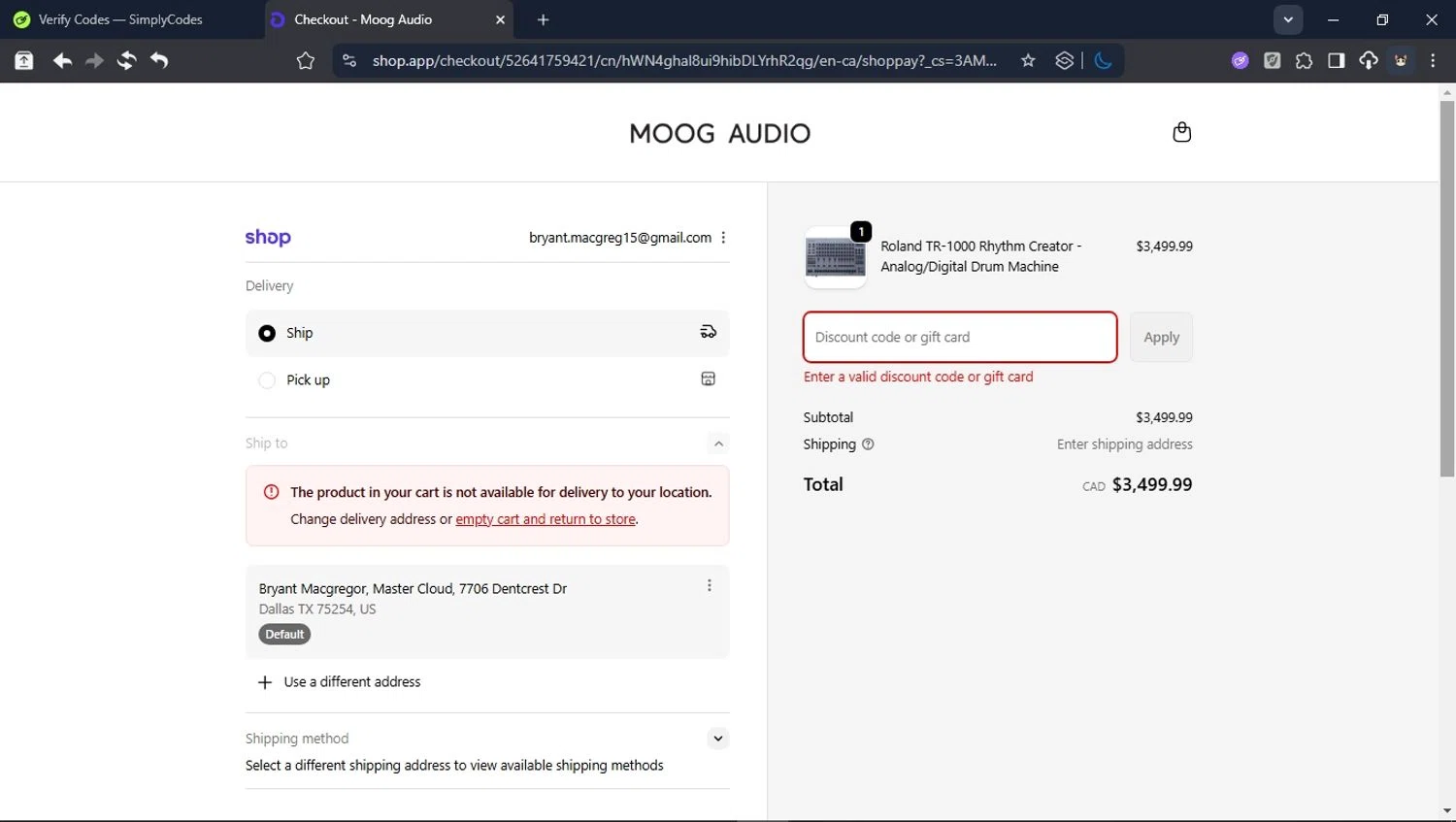Select the Pick up delivery option
1456x822 pixels.
(487, 380)
